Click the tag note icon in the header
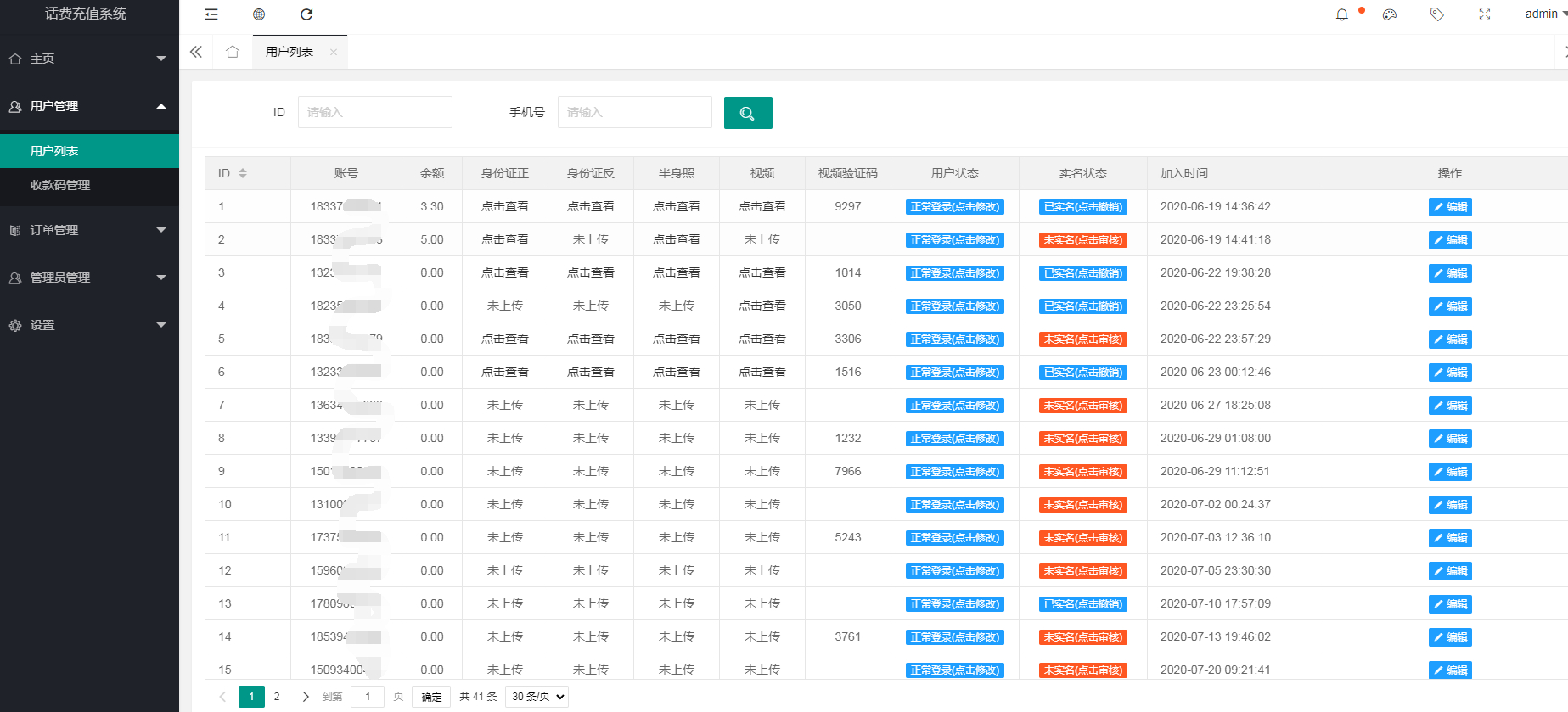The width and height of the screenshot is (1568, 712). coord(1437,14)
